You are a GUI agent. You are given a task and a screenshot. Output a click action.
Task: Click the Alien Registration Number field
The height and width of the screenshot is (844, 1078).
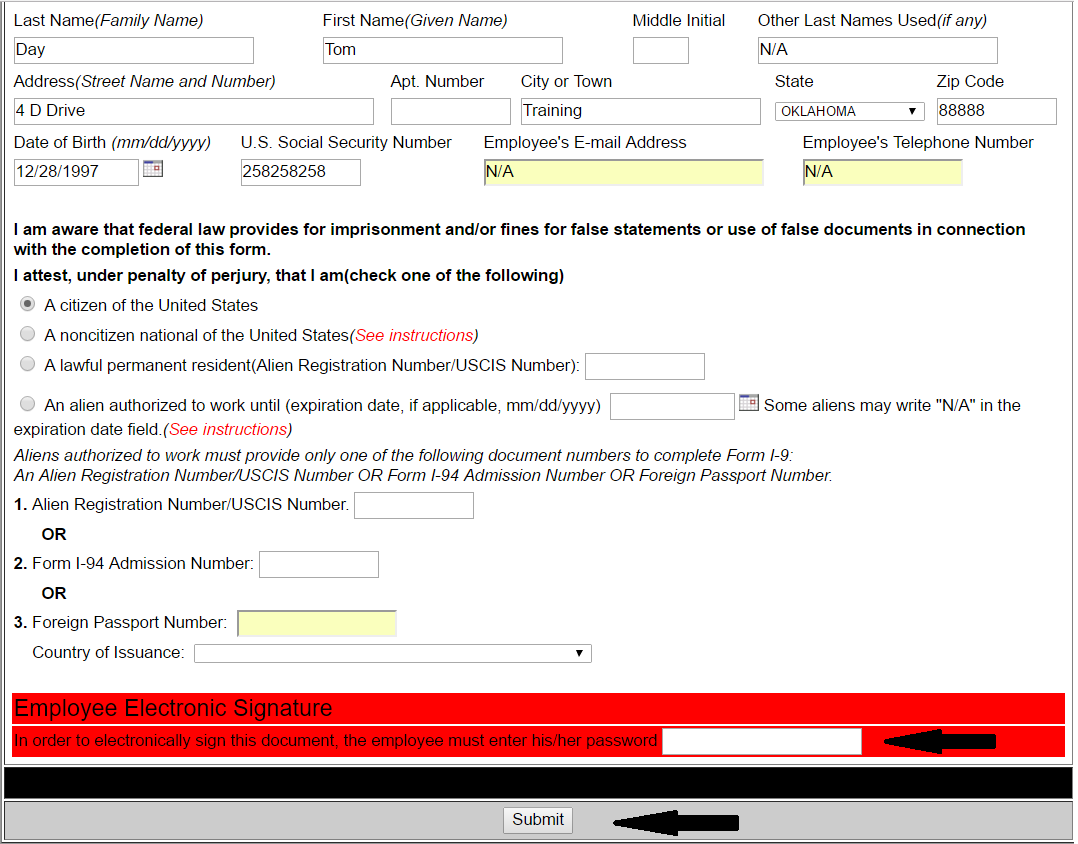[x=413, y=505]
